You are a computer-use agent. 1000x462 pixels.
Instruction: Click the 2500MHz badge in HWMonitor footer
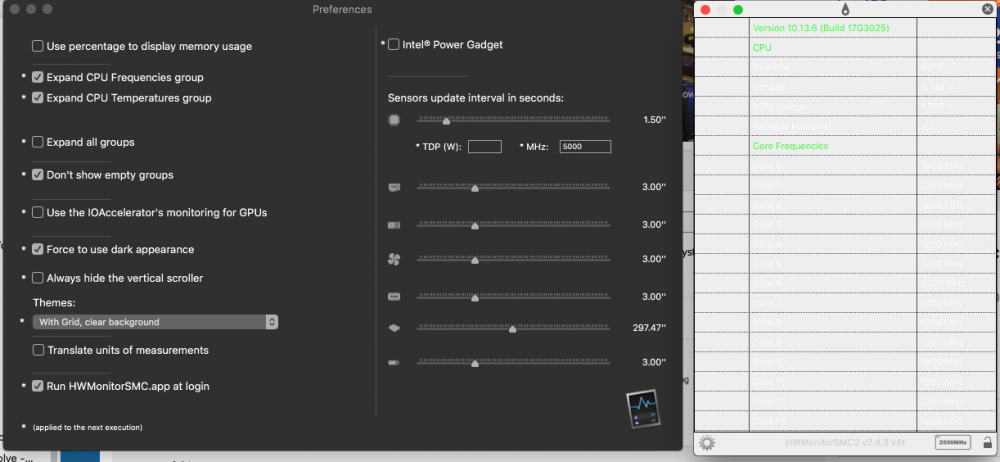(952, 443)
